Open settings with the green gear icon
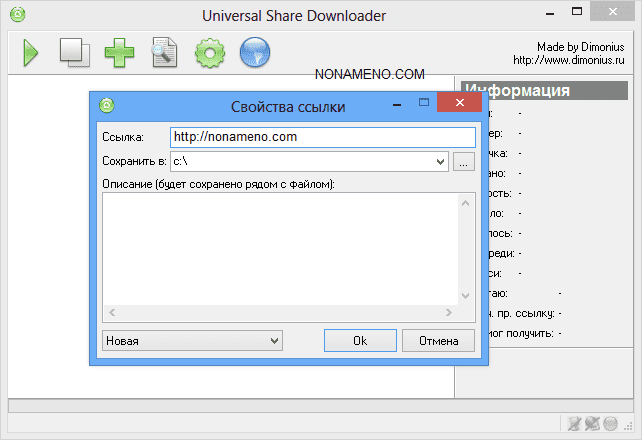The height and width of the screenshot is (440, 642). click(x=210, y=52)
